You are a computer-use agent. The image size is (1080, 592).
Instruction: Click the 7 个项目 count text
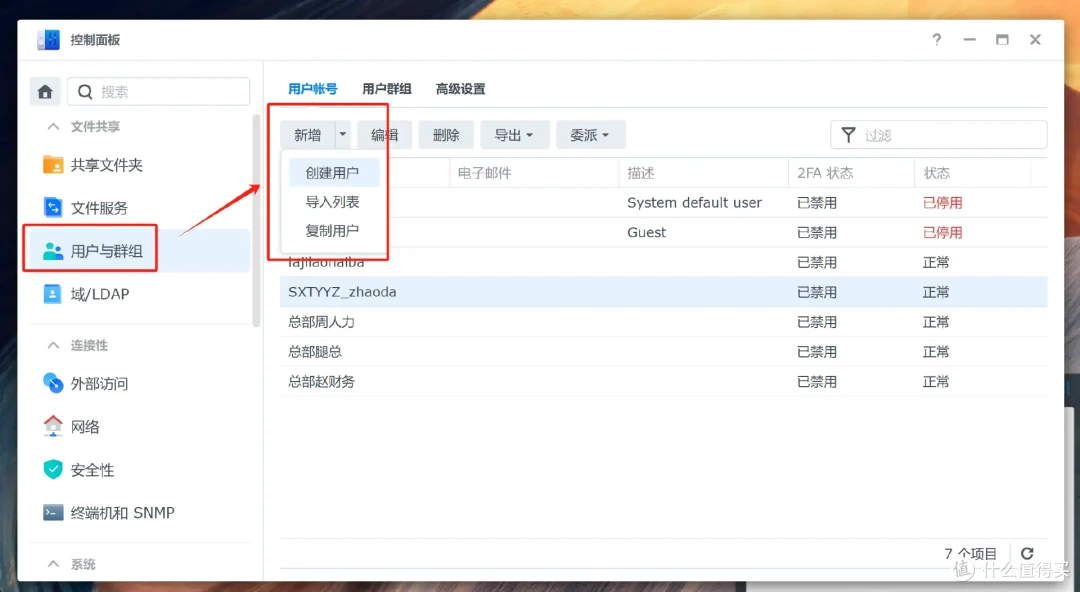click(970, 553)
